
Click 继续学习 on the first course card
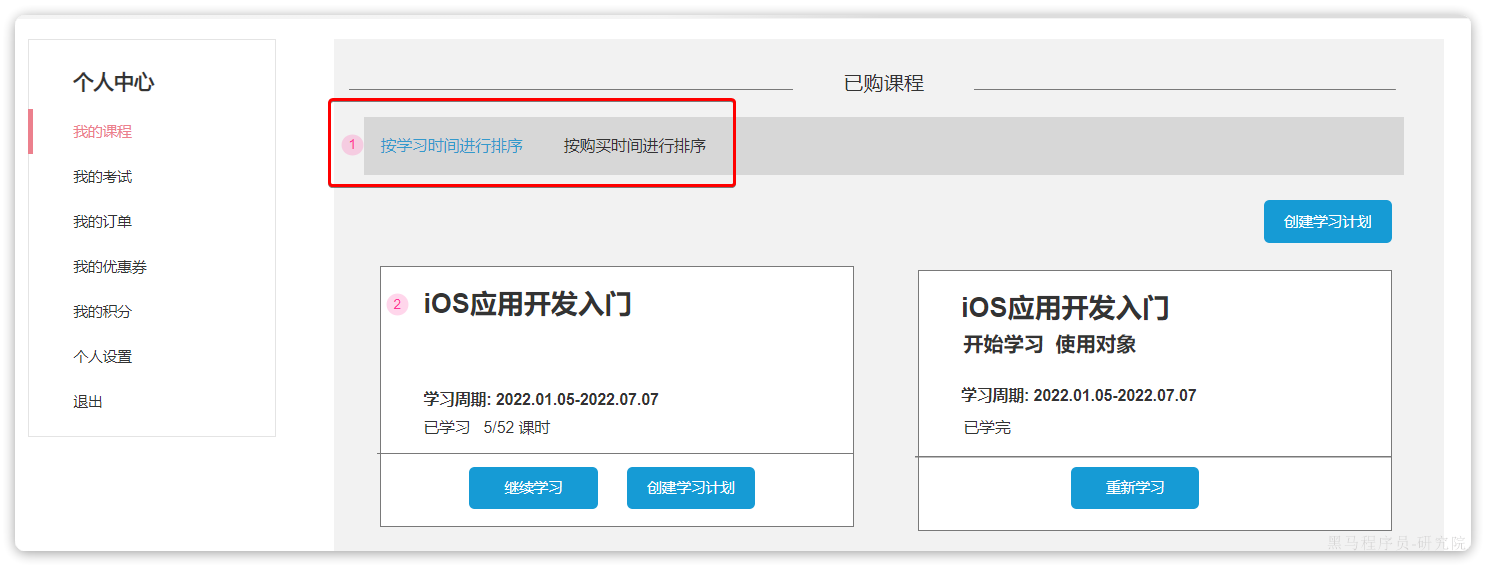click(x=533, y=488)
